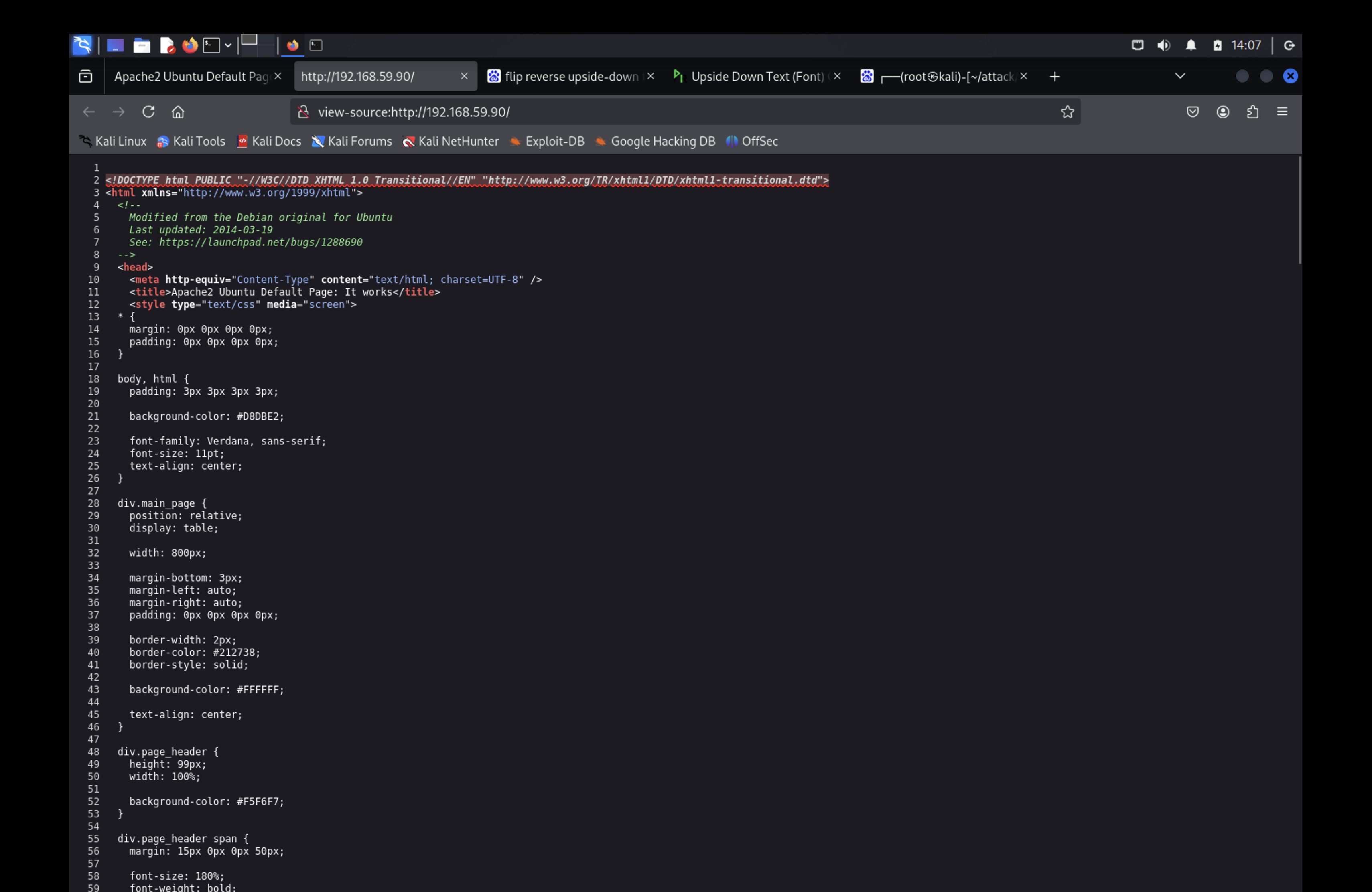The image size is (1372, 892).
Task: Open the Save to Pocket icon
Action: (1193, 112)
